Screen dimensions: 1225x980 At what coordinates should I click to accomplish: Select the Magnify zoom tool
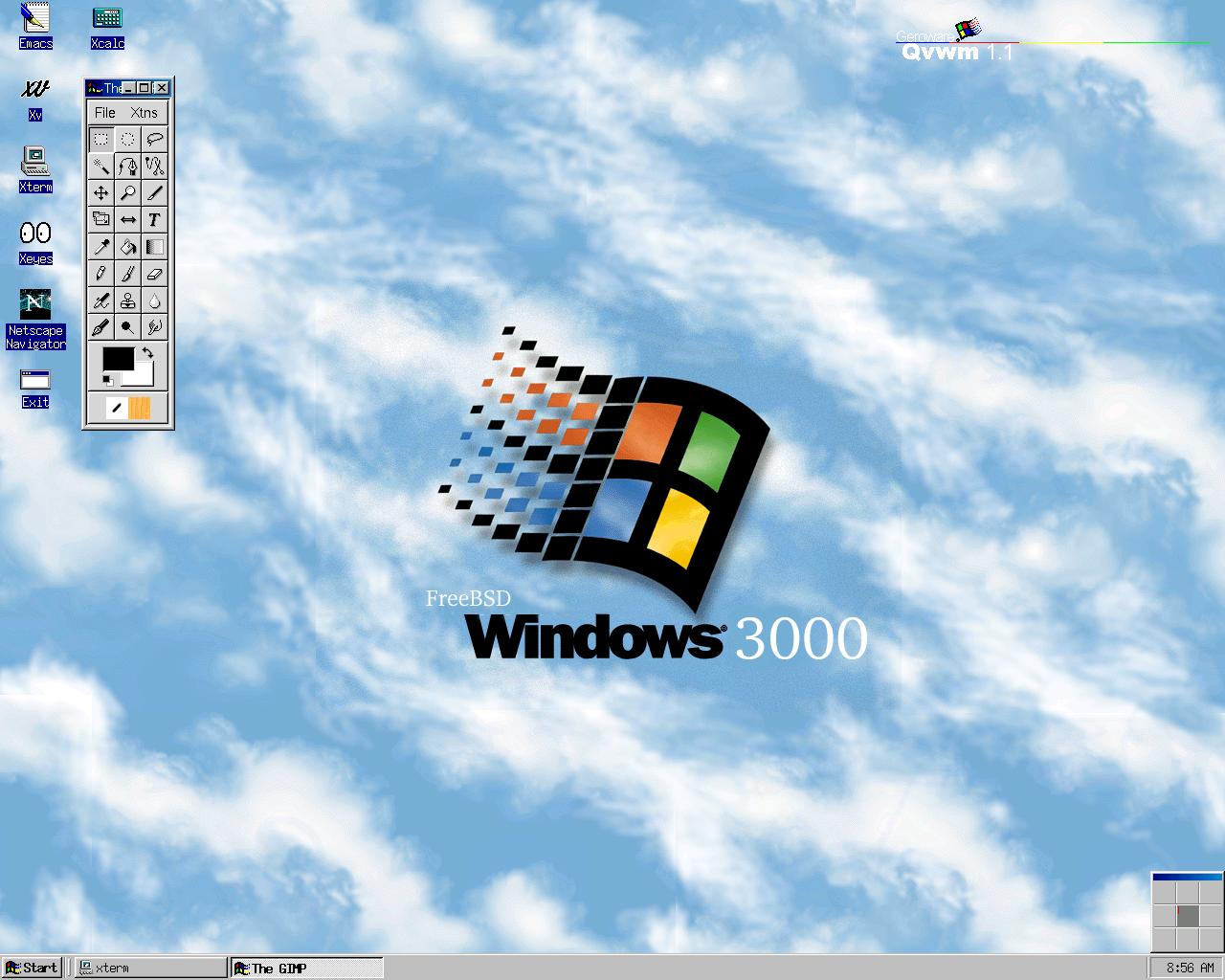point(127,192)
